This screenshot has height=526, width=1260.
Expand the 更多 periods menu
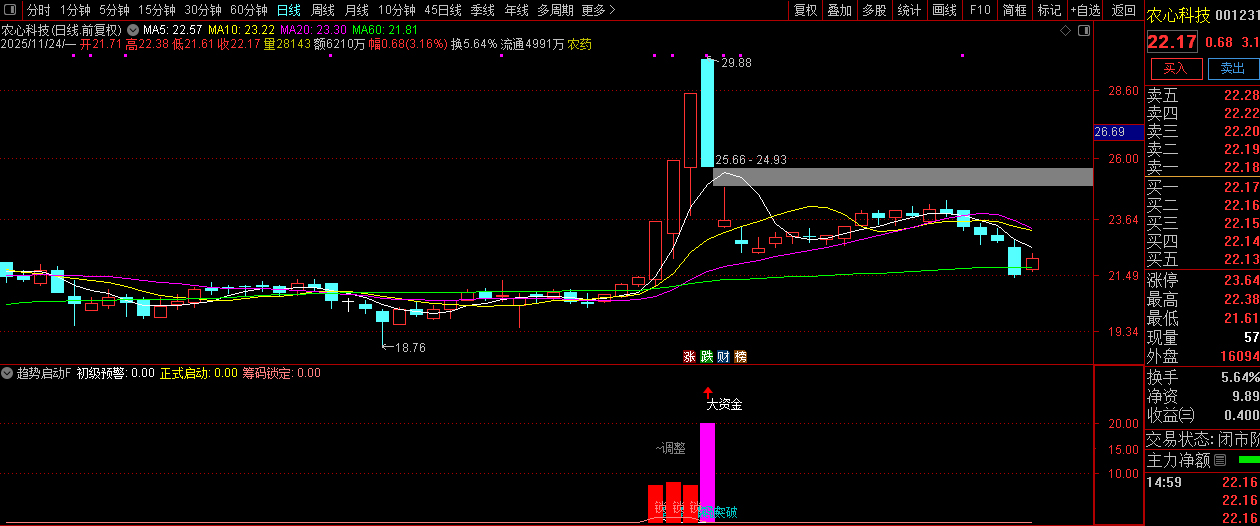point(598,10)
